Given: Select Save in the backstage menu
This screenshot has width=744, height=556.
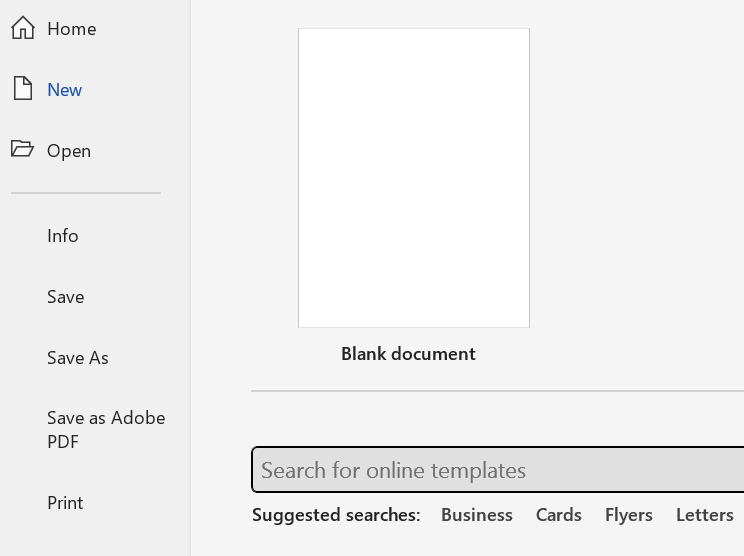Looking at the screenshot, I should (66, 297).
